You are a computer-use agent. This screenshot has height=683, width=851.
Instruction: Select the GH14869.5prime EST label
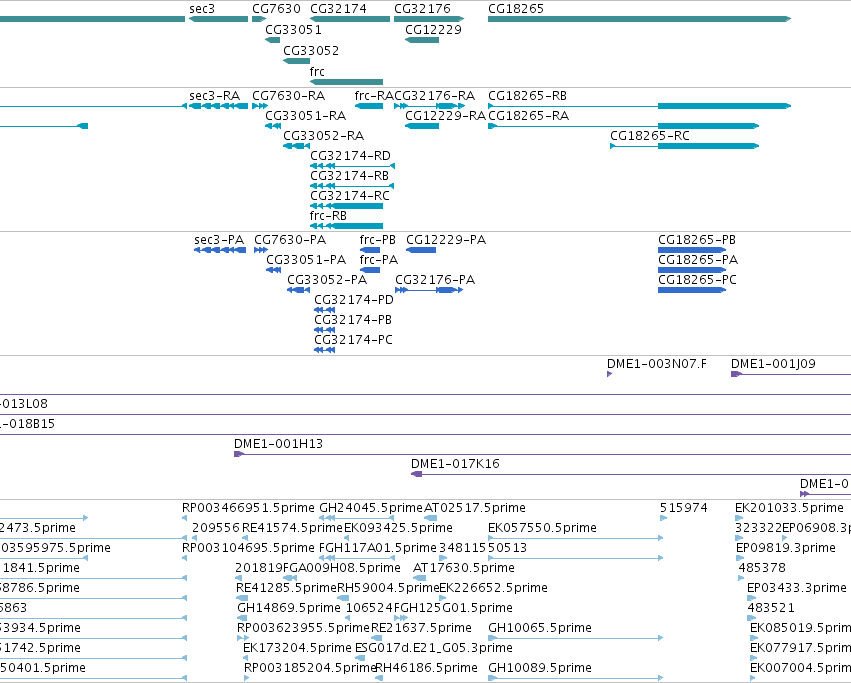pyautogui.click(x=289, y=608)
